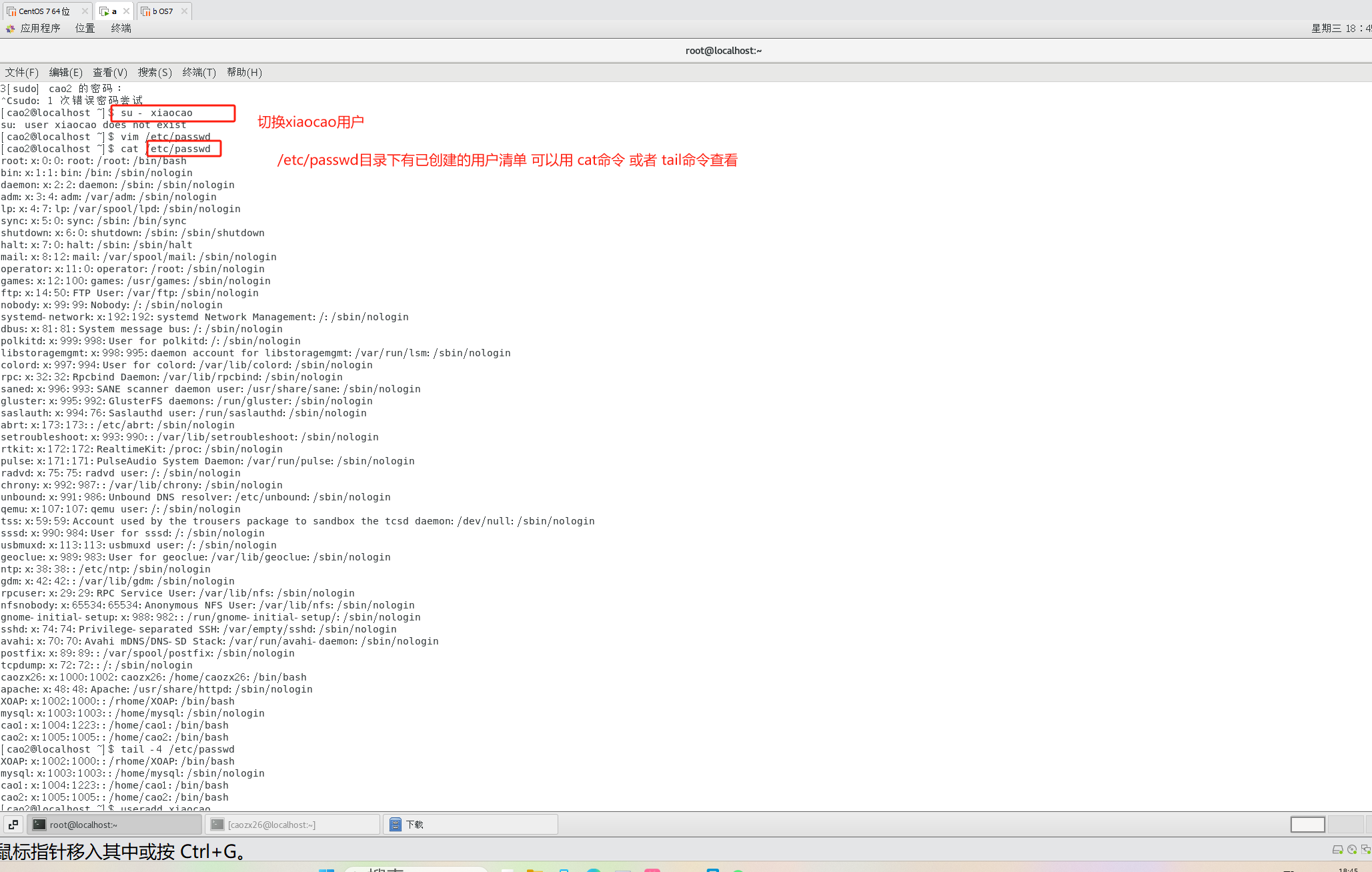Switch to the [caozx26@localhost:~] taskbar window
This screenshot has height=872, width=1372.
point(292,825)
